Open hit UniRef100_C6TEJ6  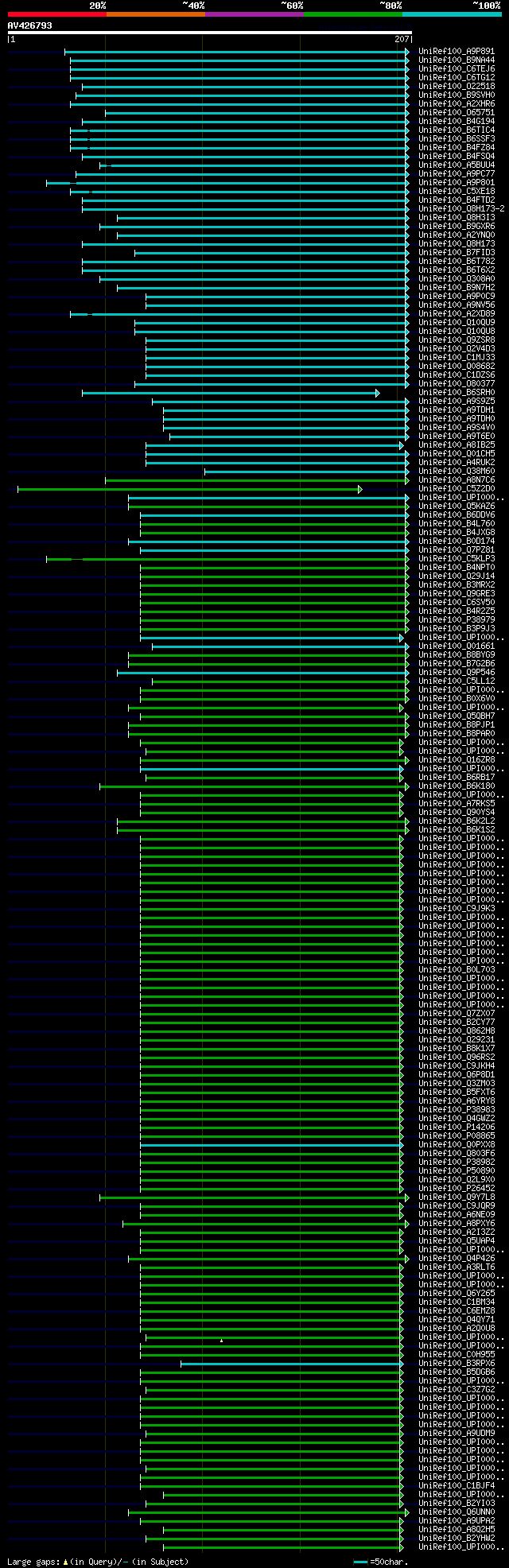click(457, 69)
